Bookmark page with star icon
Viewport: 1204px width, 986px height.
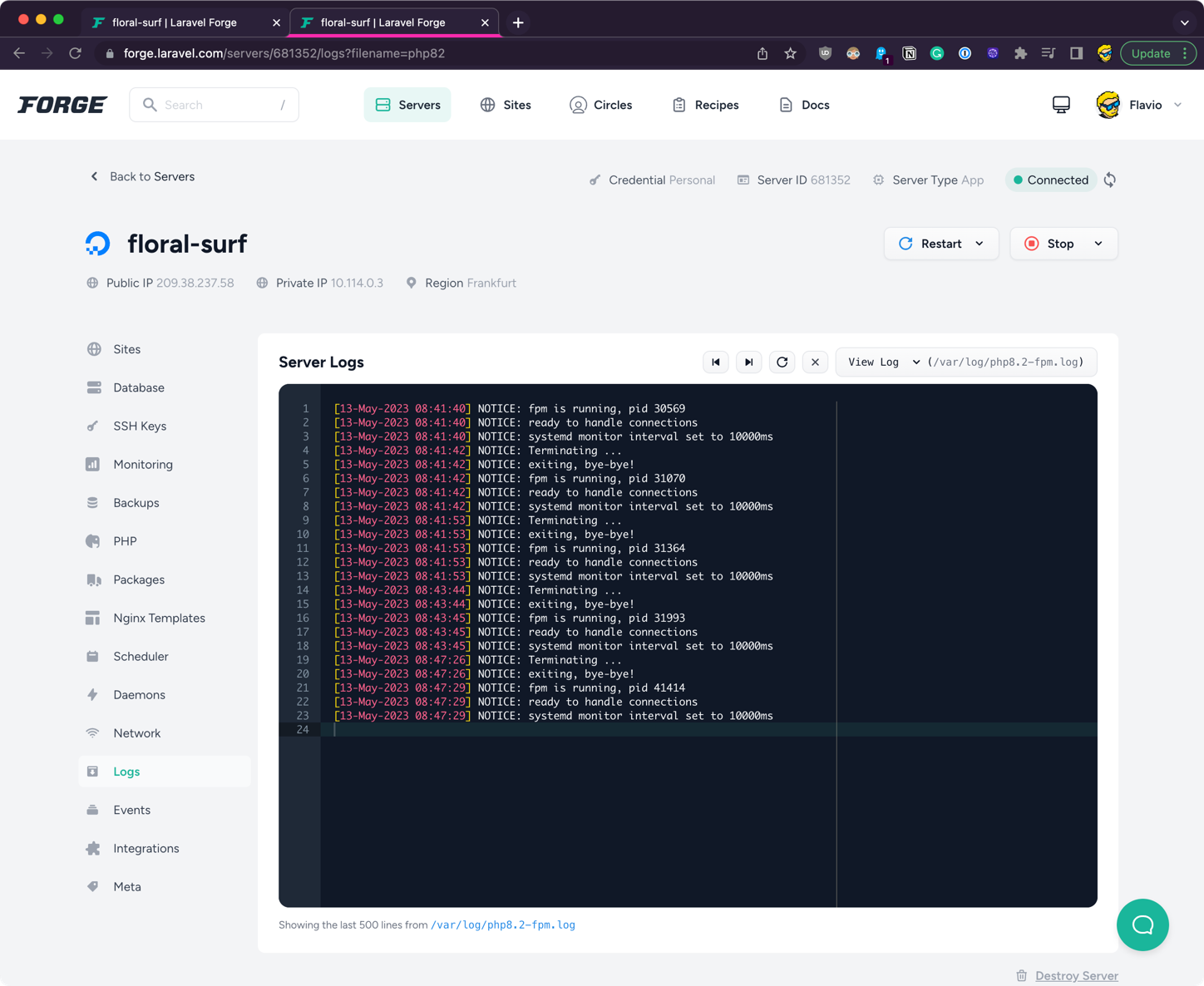(x=790, y=53)
